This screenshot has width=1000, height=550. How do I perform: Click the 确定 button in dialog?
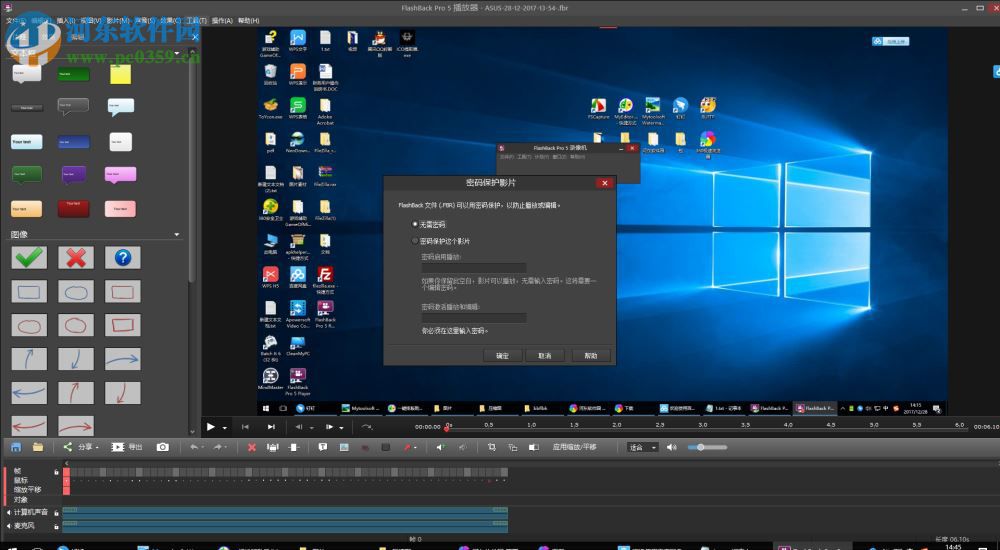coord(502,356)
